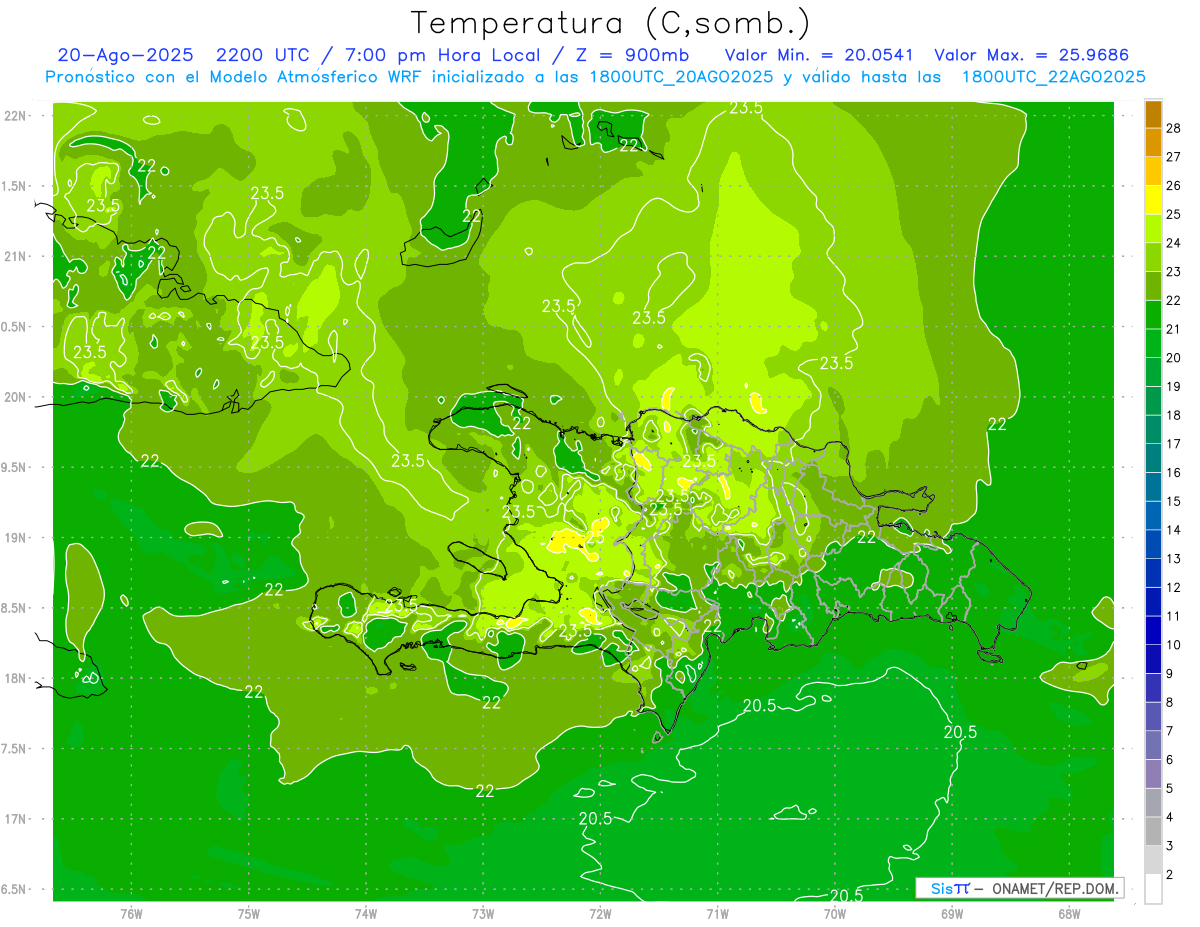Click the '9.5N' latitude axis label
Viewport: 1200px width, 927px height.
[x=14, y=468]
